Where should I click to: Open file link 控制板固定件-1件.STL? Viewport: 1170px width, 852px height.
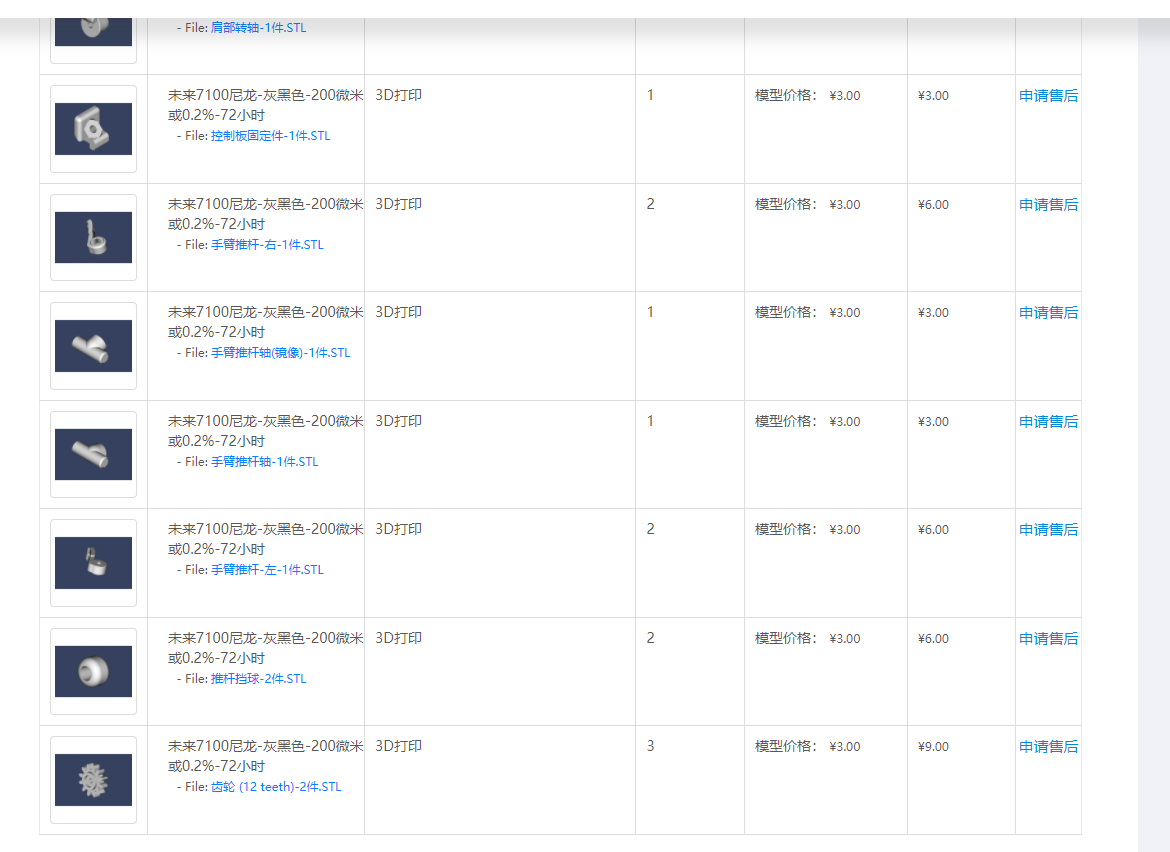point(270,136)
